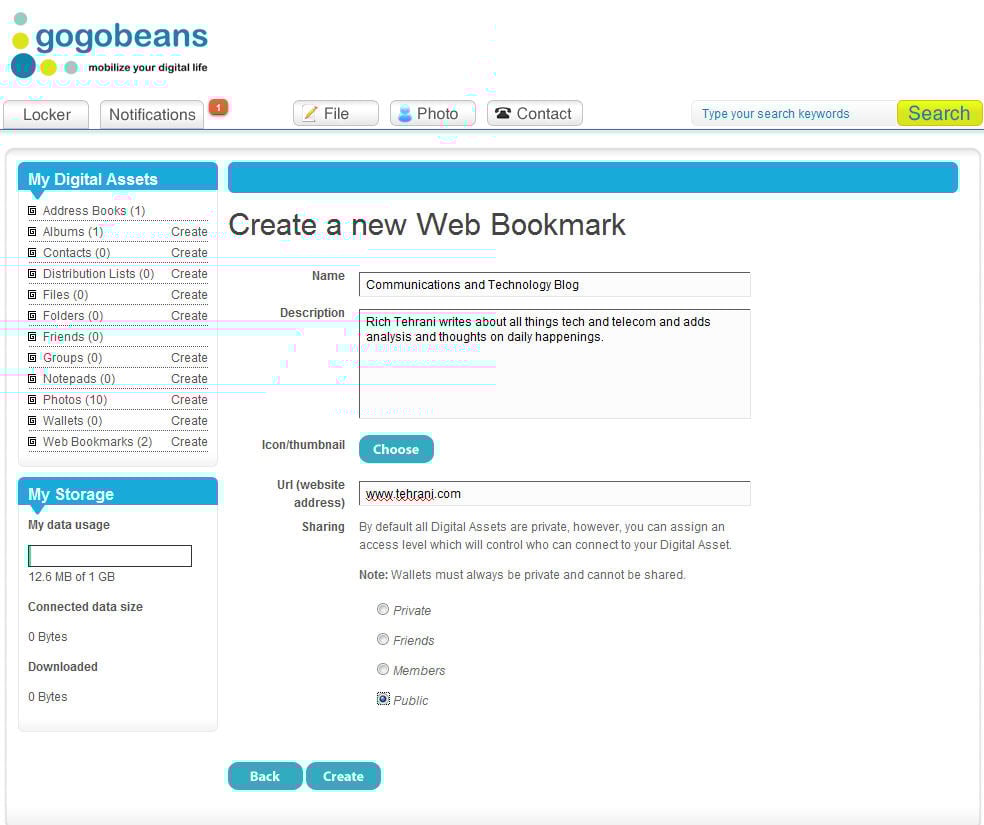Open the Locker tab
The image size is (984, 825).
pos(46,115)
